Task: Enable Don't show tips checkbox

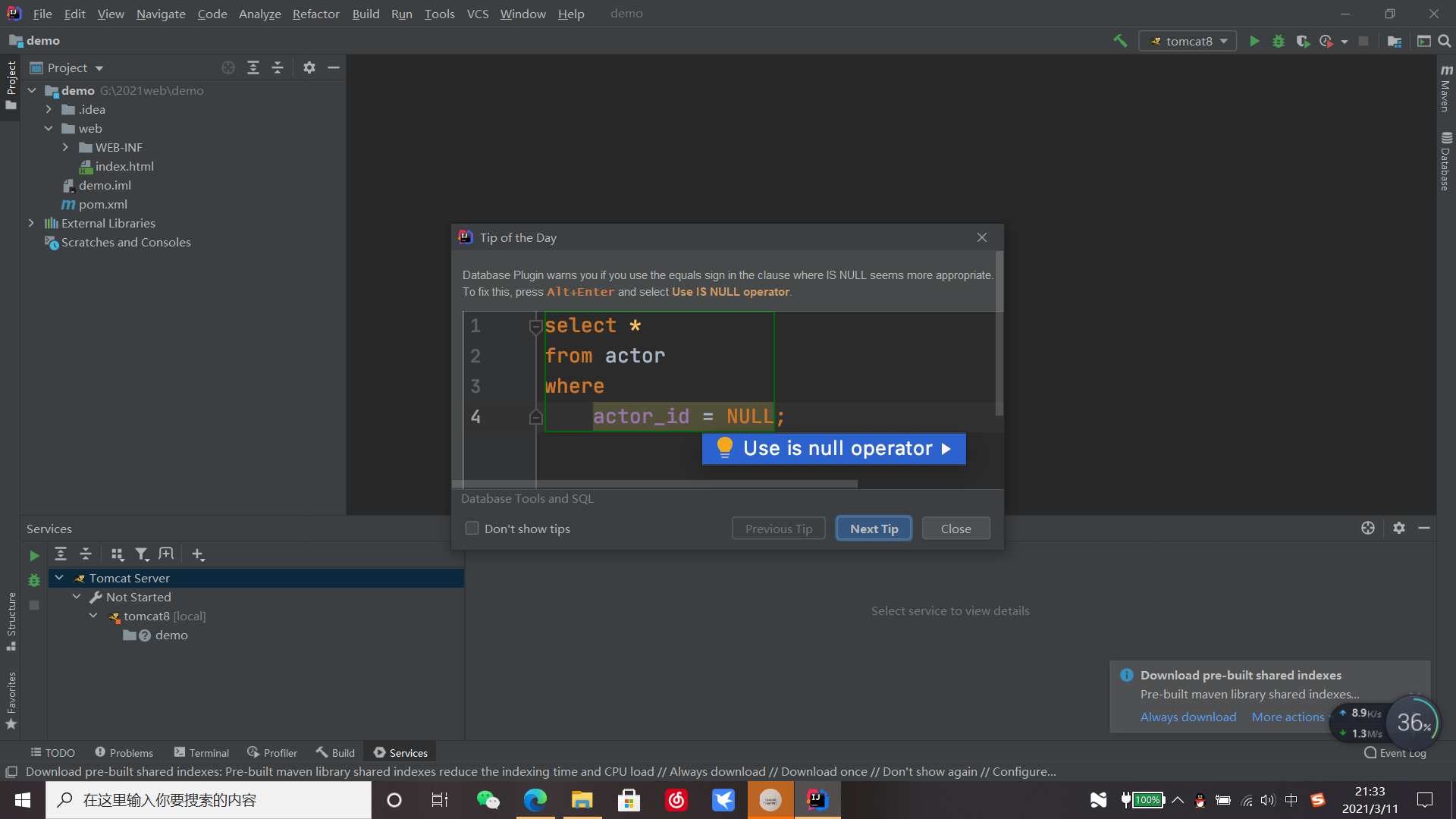Action: click(472, 529)
